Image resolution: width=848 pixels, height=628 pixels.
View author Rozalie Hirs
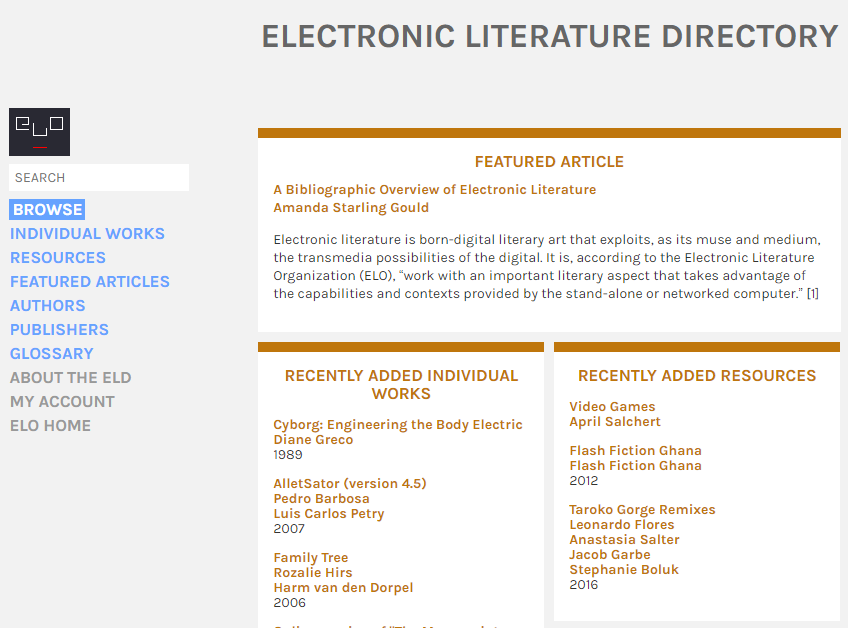point(313,573)
